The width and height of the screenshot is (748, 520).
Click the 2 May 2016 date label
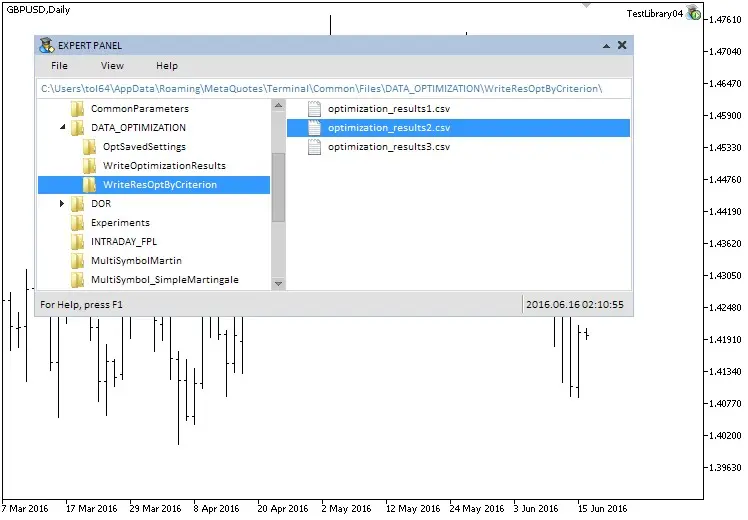[x=347, y=509]
